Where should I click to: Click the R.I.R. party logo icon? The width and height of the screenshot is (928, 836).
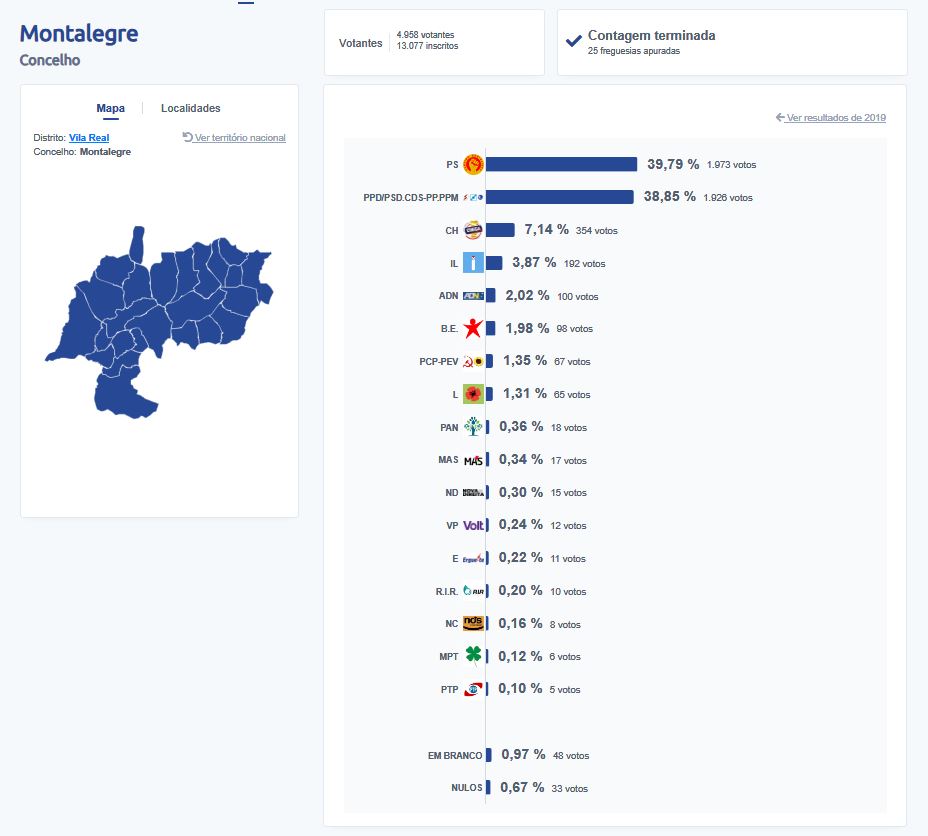[473, 591]
